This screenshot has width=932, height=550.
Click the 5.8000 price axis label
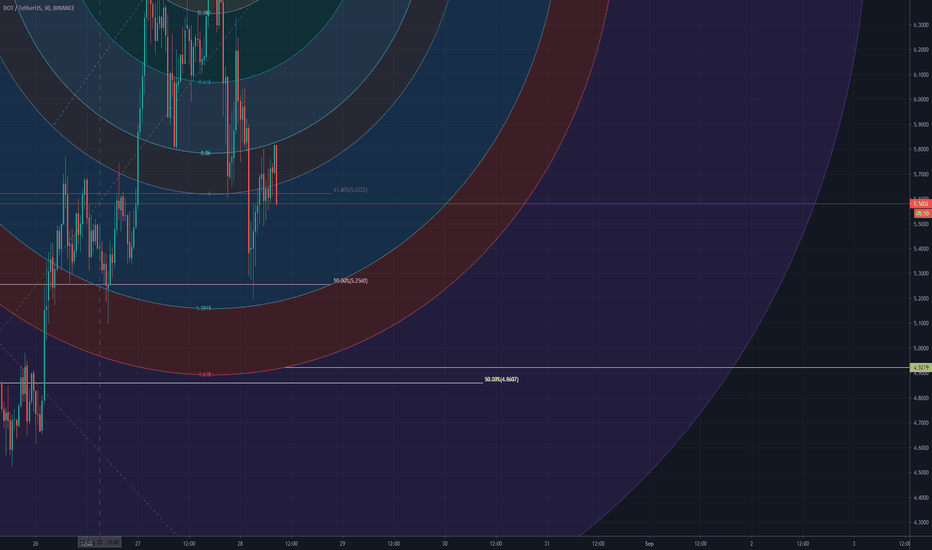[x=921, y=150]
